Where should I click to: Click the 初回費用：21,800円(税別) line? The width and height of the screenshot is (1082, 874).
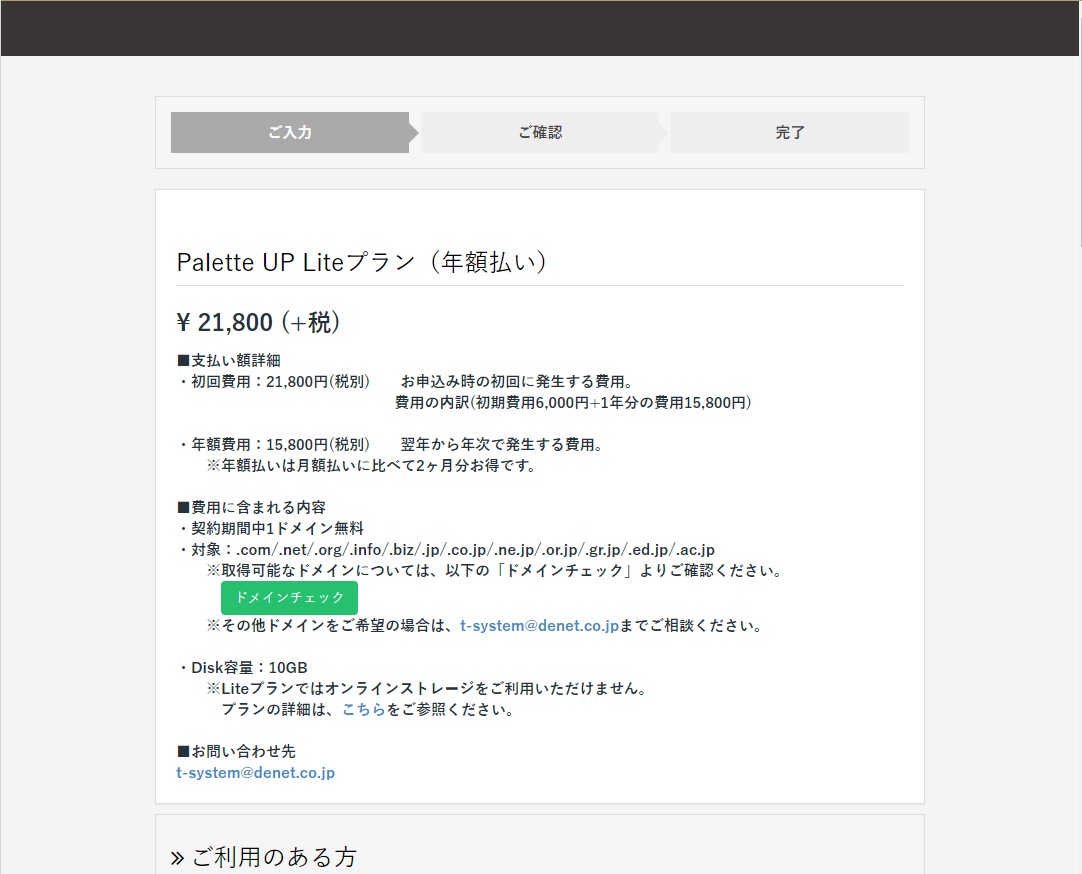pyautogui.click(x=274, y=381)
